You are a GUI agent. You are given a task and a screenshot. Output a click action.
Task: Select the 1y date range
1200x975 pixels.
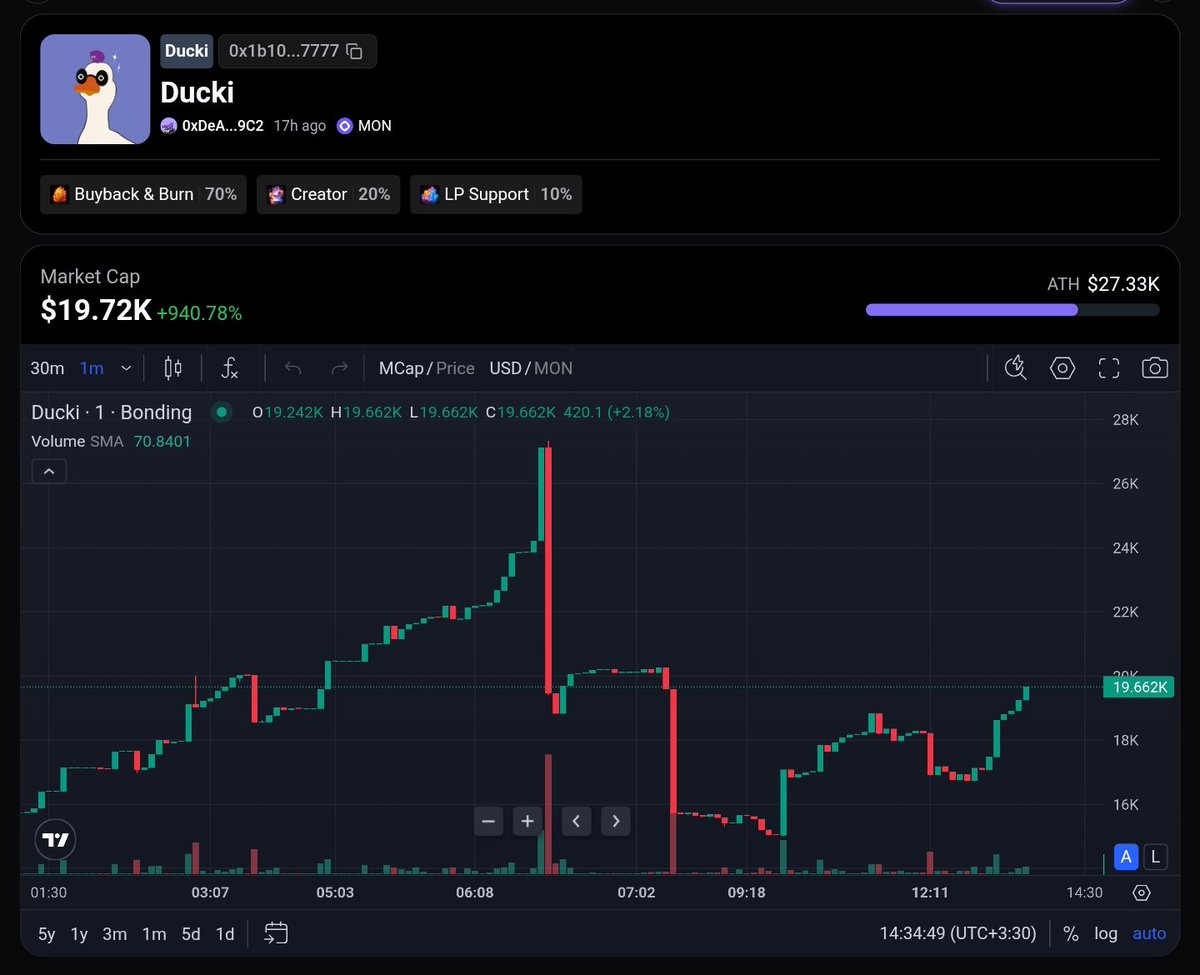[x=79, y=934]
